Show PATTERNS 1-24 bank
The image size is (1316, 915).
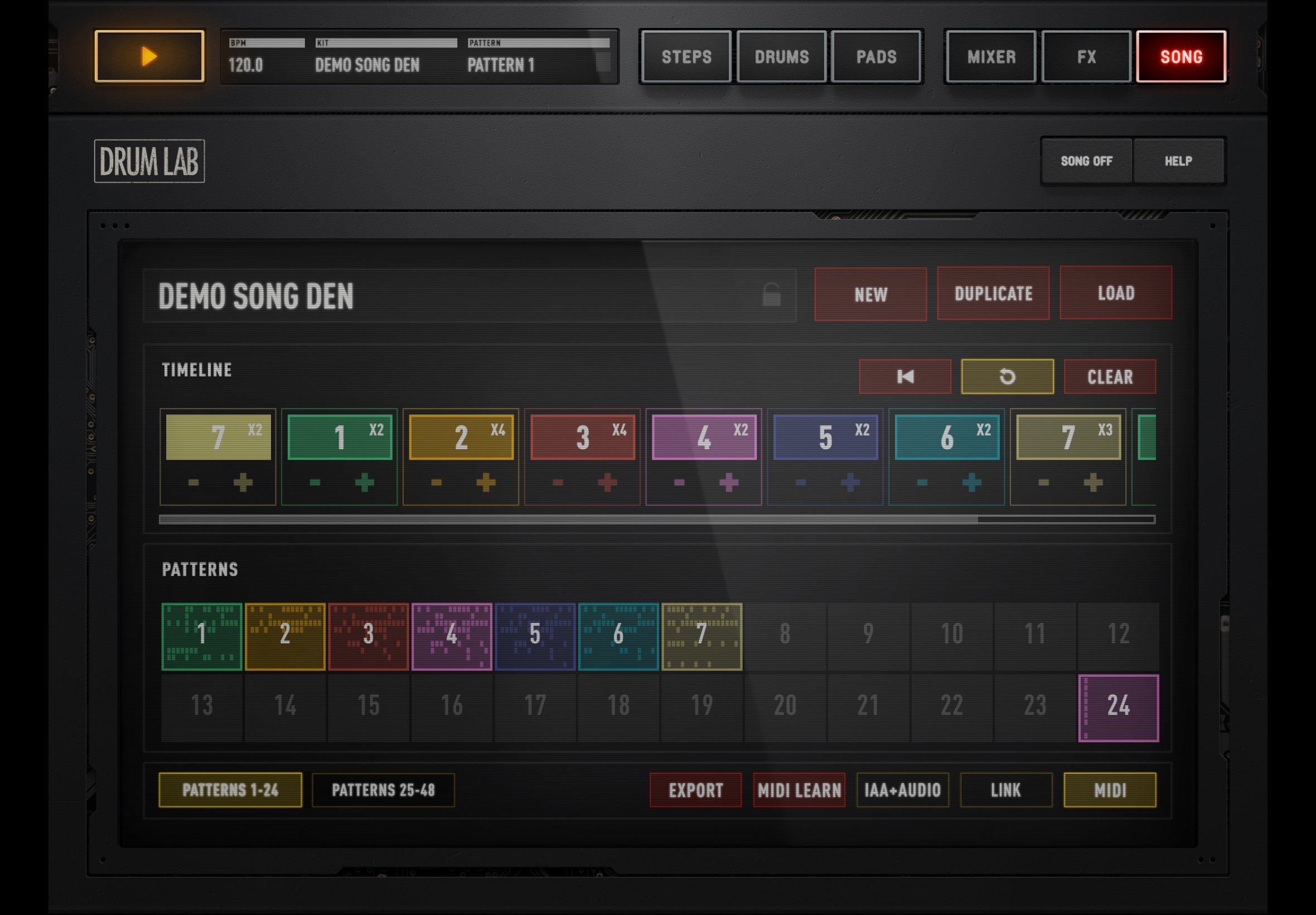click(x=230, y=790)
